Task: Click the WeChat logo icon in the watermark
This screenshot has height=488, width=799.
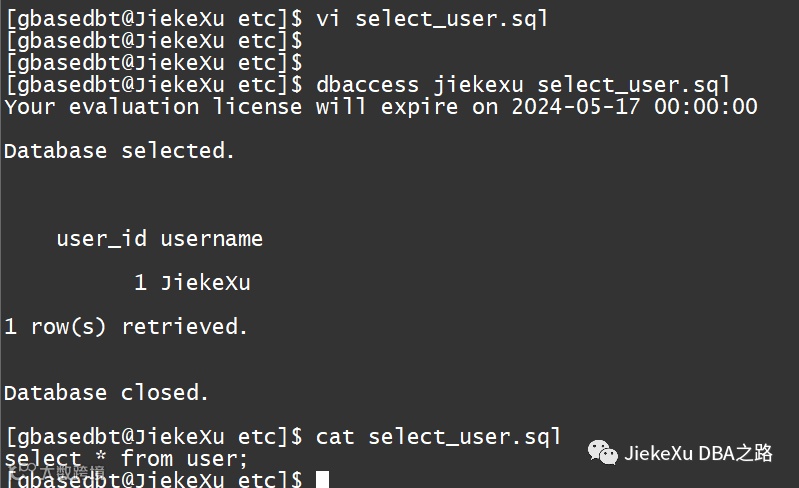Action: click(x=602, y=452)
